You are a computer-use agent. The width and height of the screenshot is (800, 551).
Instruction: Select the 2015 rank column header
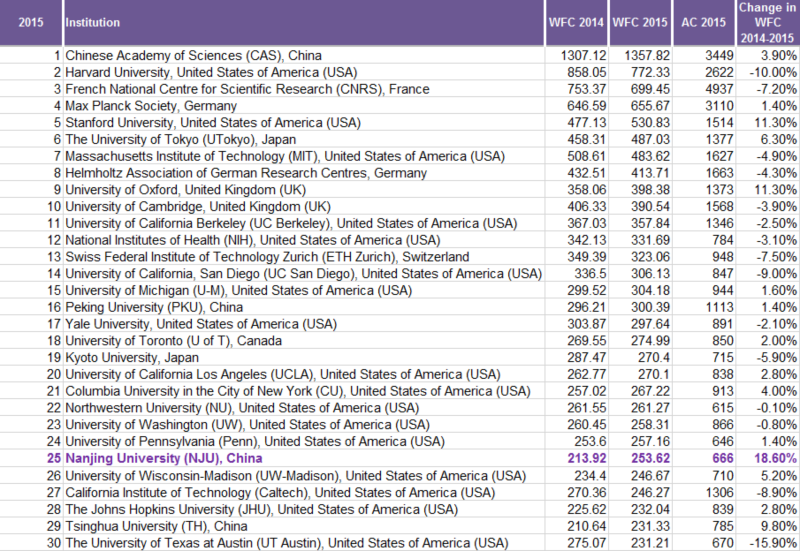click(30, 21)
